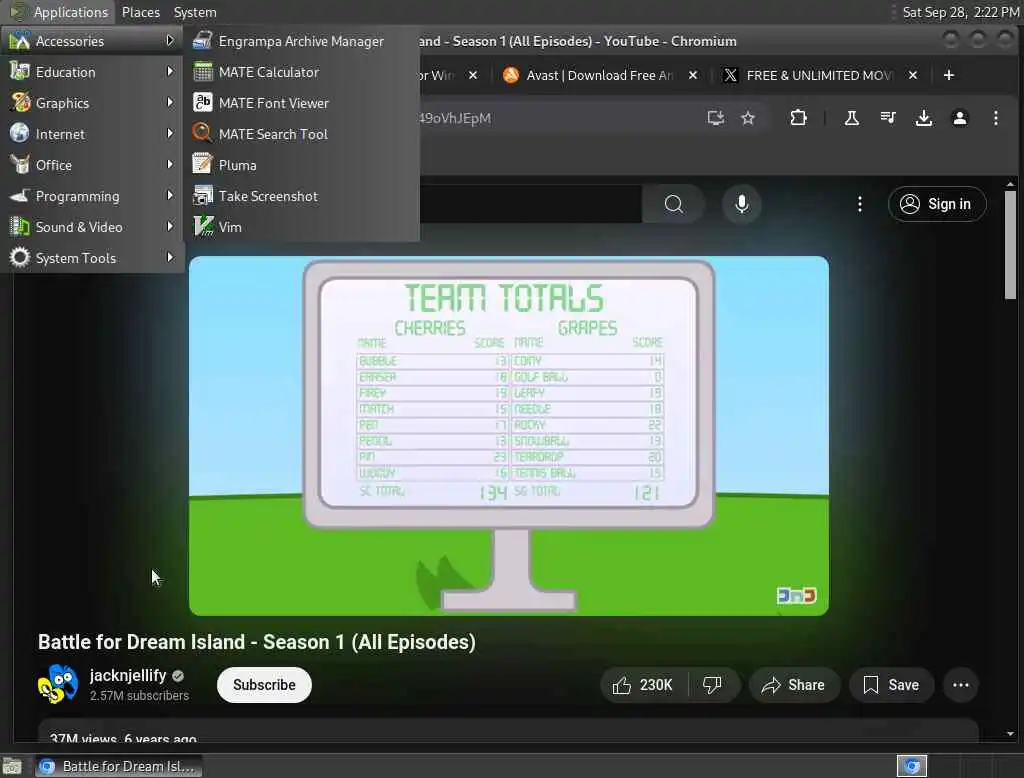Open the Places menu
Screen dimensions: 1024x778
[x=140, y=12]
